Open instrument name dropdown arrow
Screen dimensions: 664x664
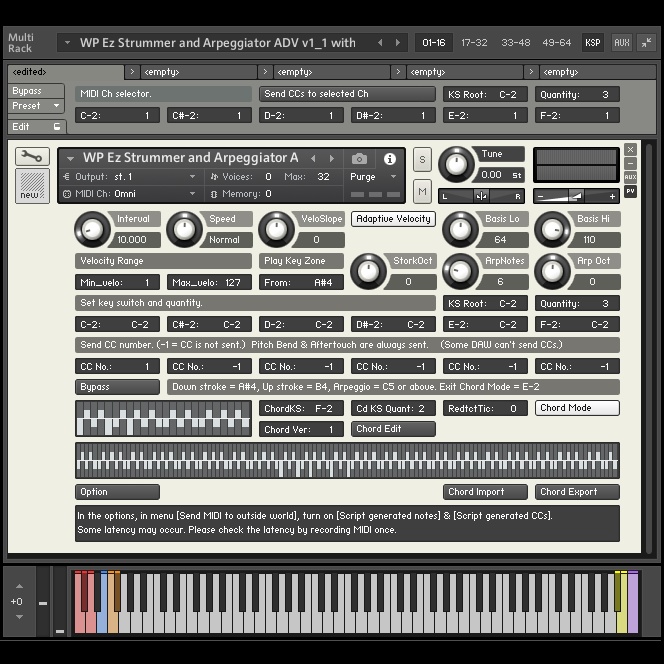coord(70,159)
